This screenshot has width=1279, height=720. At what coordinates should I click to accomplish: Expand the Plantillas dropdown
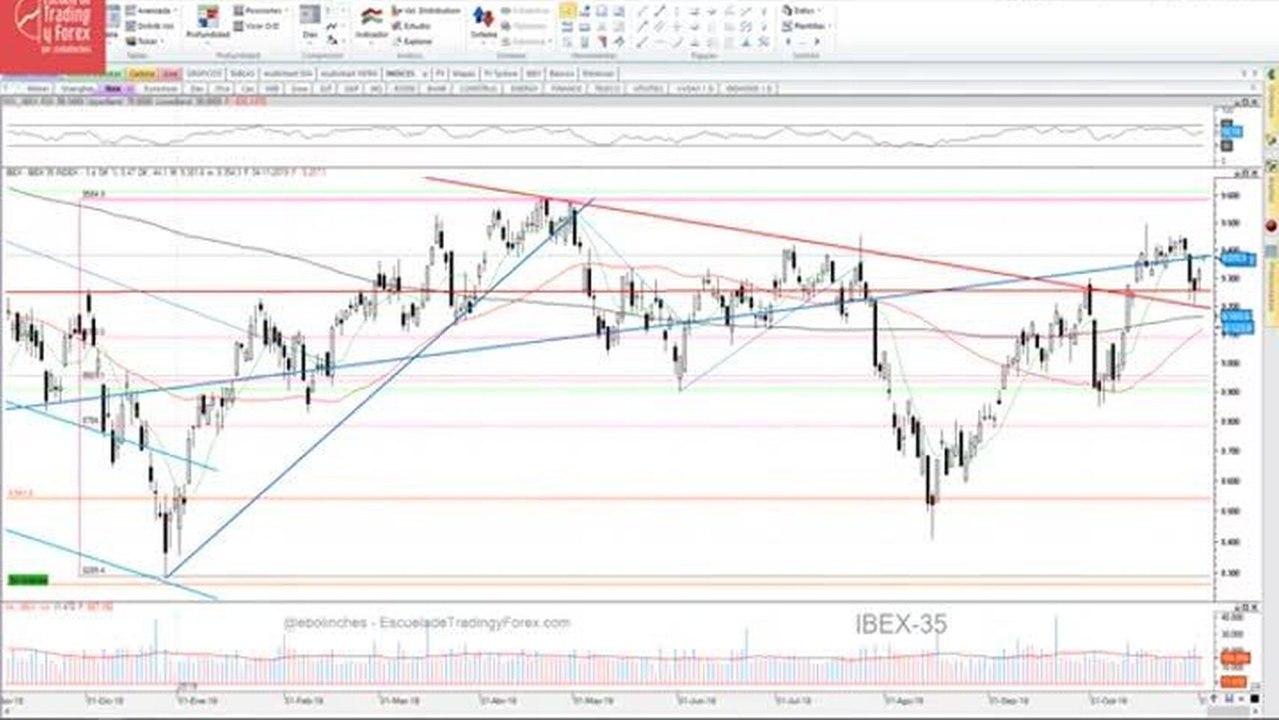[806, 26]
